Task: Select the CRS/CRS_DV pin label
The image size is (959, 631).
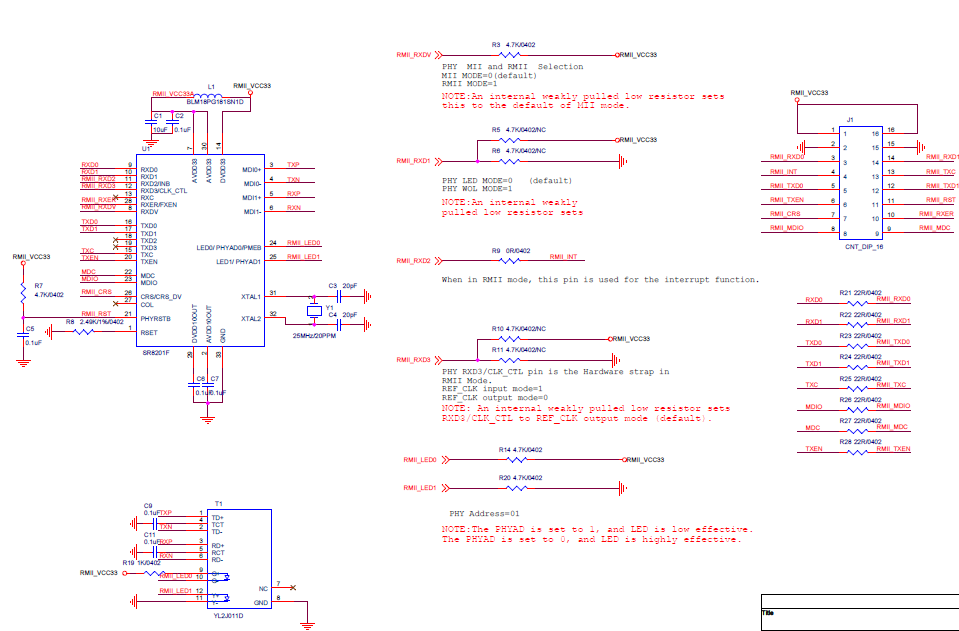Action: pyautogui.click(x=161, y=297)
